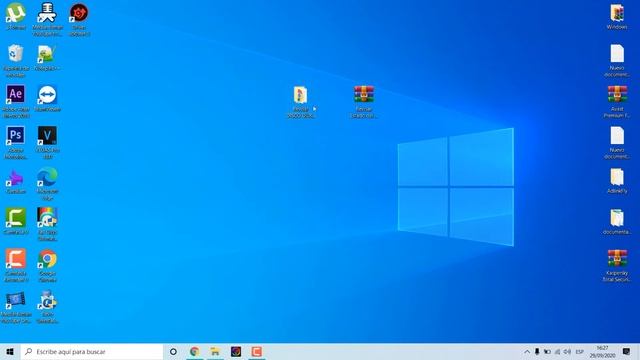Select the Adobe Photoshop shortcut
Screen dimensions: 640x360
pos(16,142)
